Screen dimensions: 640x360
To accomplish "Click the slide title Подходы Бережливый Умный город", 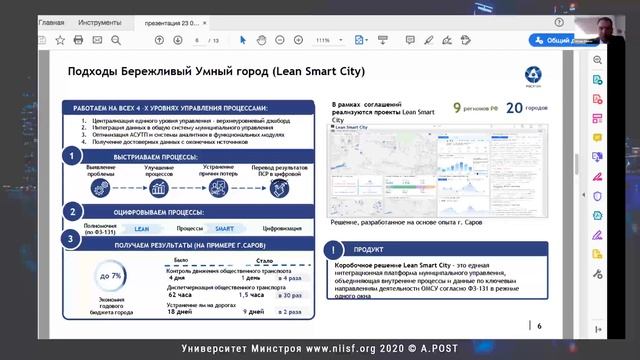I will 216,71.
